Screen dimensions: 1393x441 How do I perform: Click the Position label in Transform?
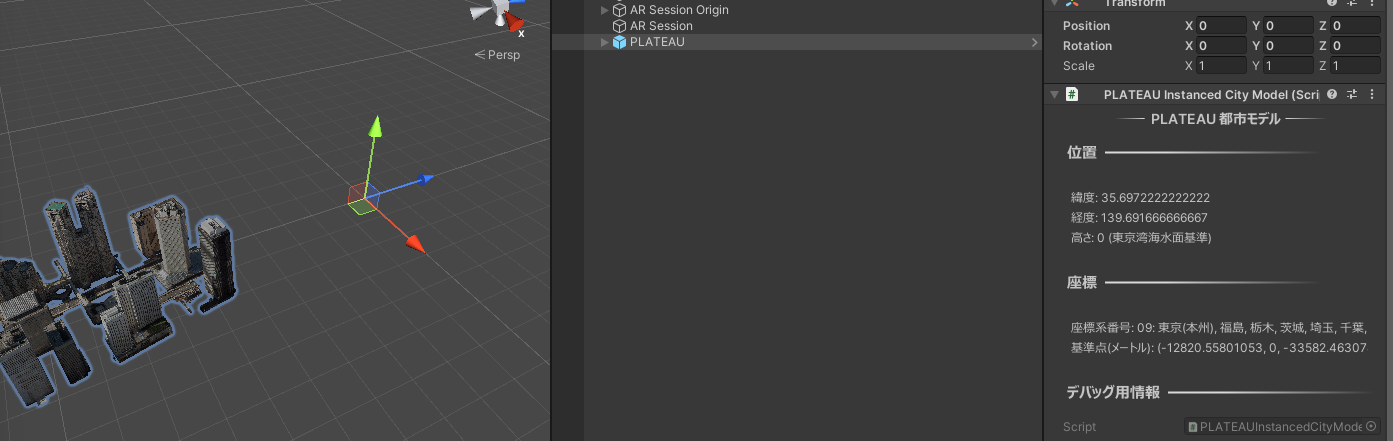(1086, 26)
